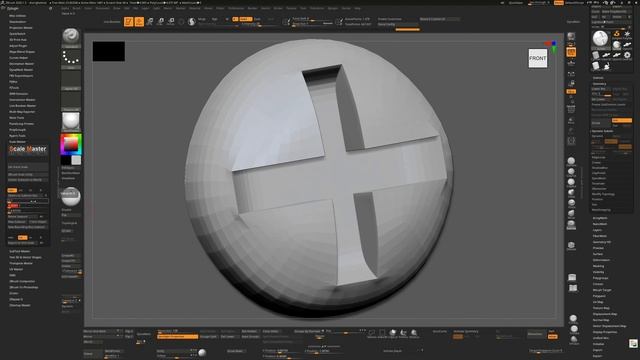The image size is (640, 360).
Task: Toggle the Draw mode button
Action: (x=139, y=22)
